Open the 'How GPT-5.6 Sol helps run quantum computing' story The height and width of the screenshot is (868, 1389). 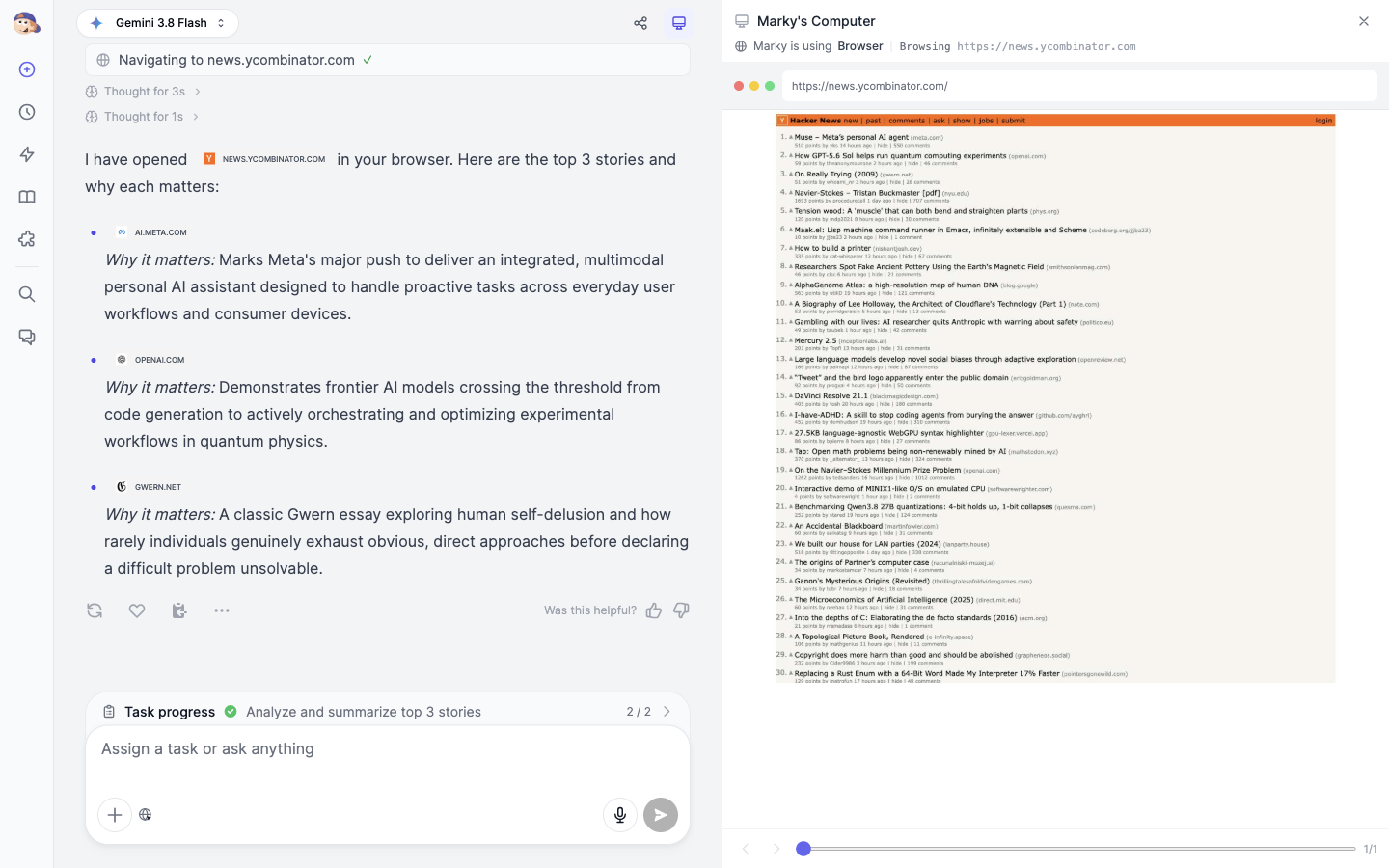[900, 155]
